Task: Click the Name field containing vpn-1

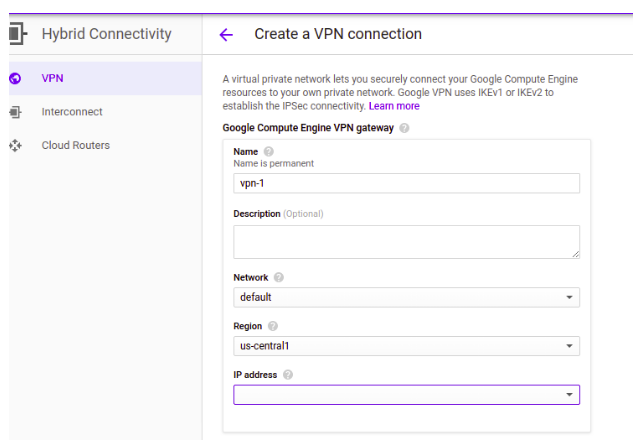Action: click(x=406, y=183)
